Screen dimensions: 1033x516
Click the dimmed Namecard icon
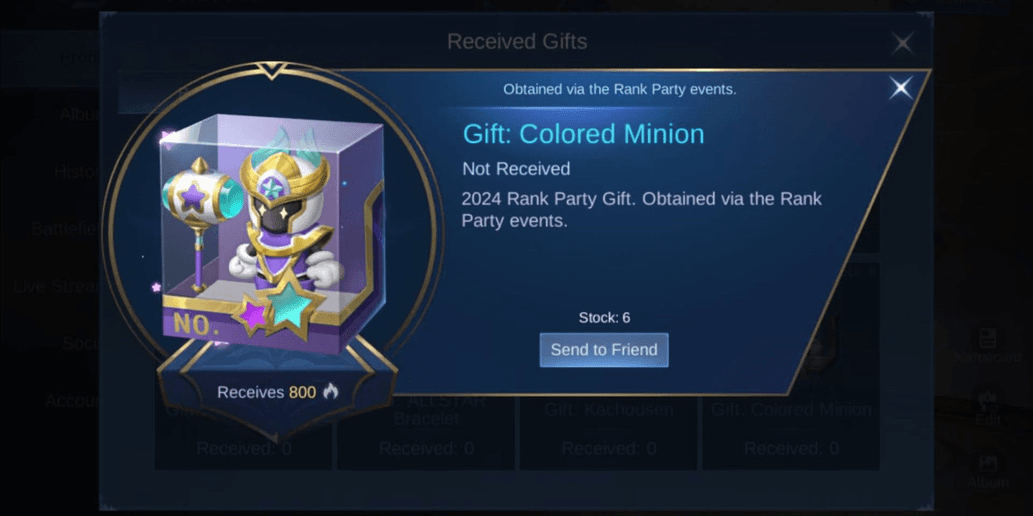(x=988, y=345)
